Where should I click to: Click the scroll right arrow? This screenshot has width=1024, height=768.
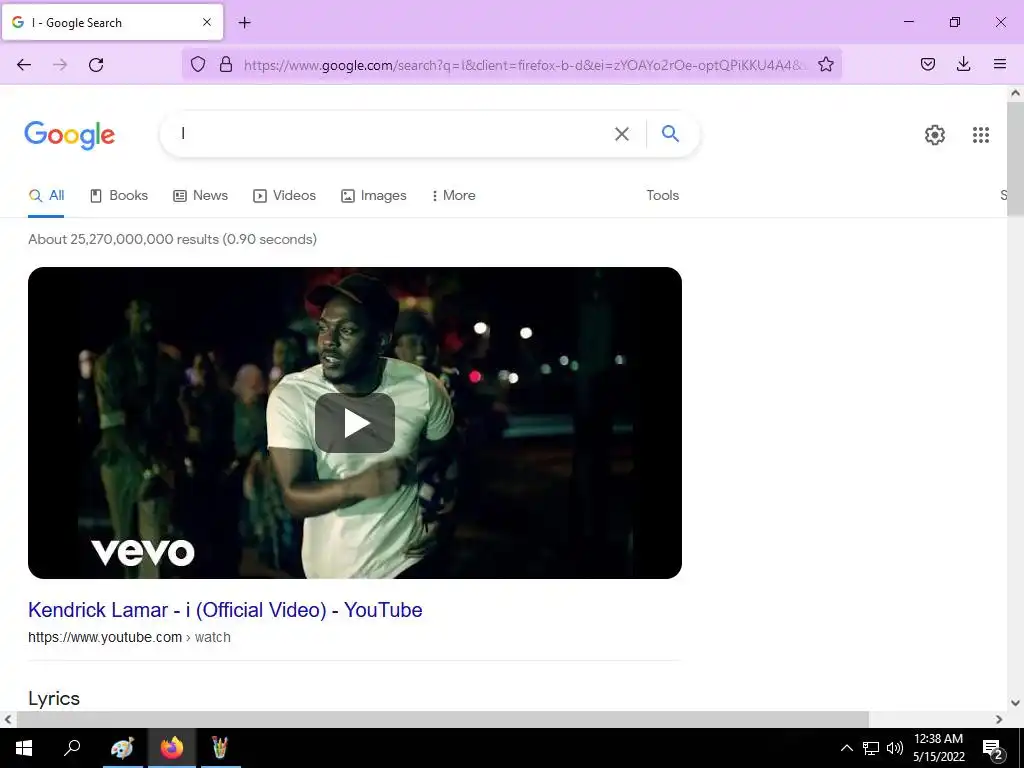(x=999, y=719)
